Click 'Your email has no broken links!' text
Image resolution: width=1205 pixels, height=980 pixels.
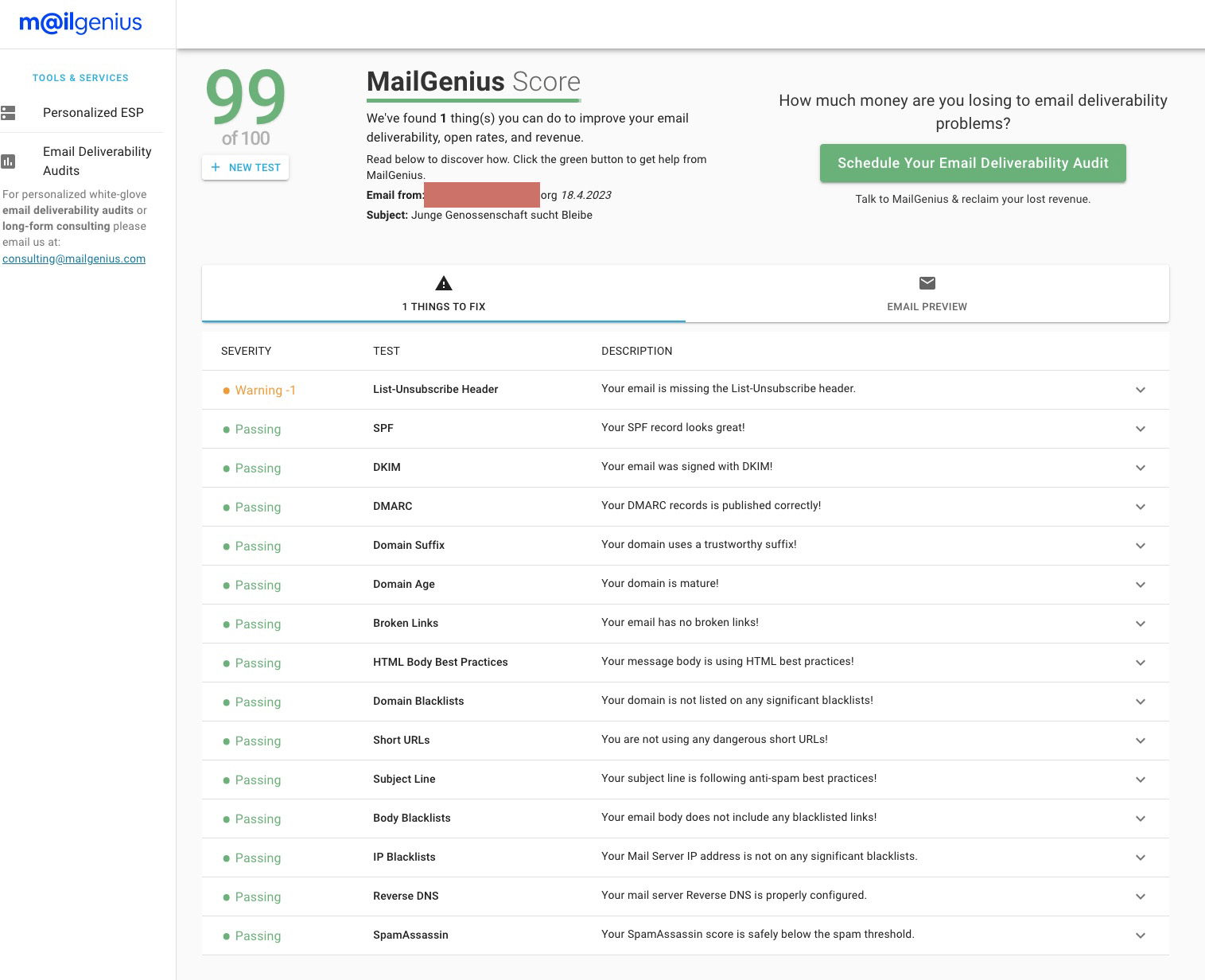[x=680, y=622]
